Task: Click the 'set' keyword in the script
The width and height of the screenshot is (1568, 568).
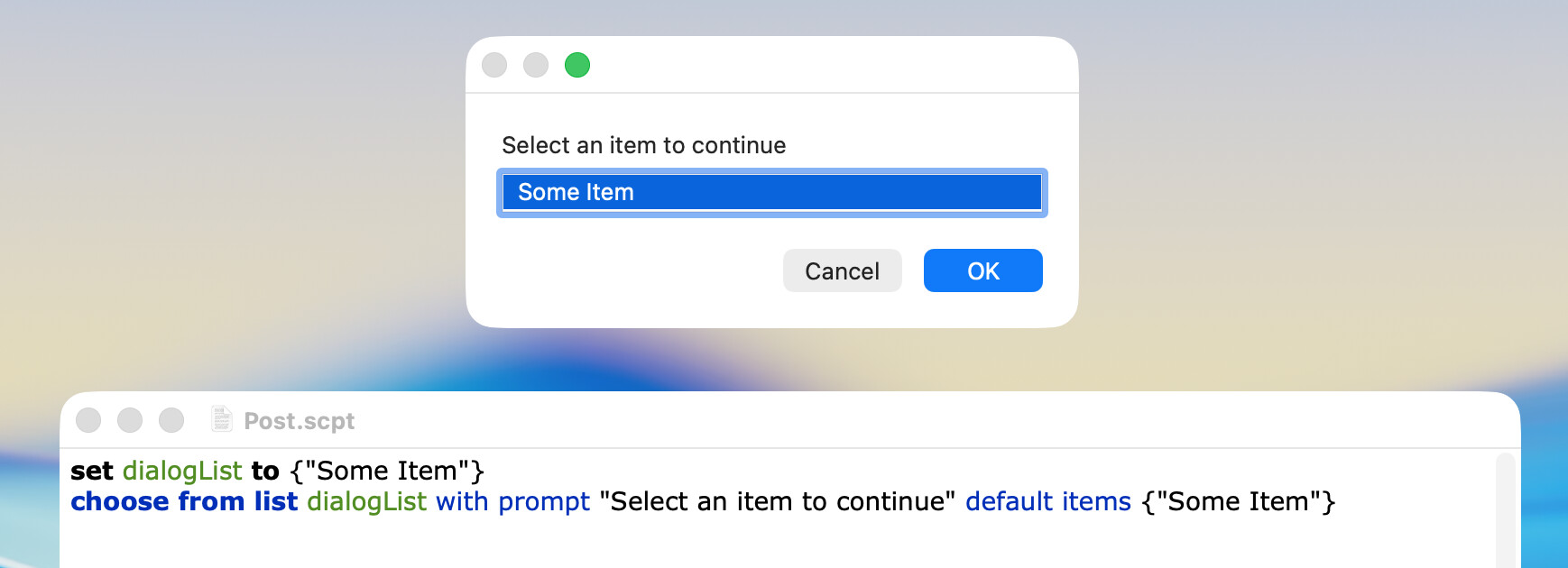Action: [x=91, y=471]
